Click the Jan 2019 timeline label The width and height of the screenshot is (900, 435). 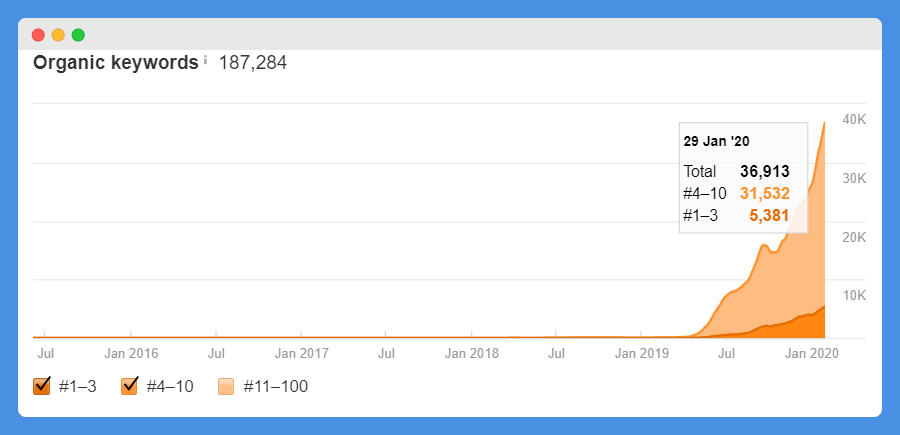642,353
